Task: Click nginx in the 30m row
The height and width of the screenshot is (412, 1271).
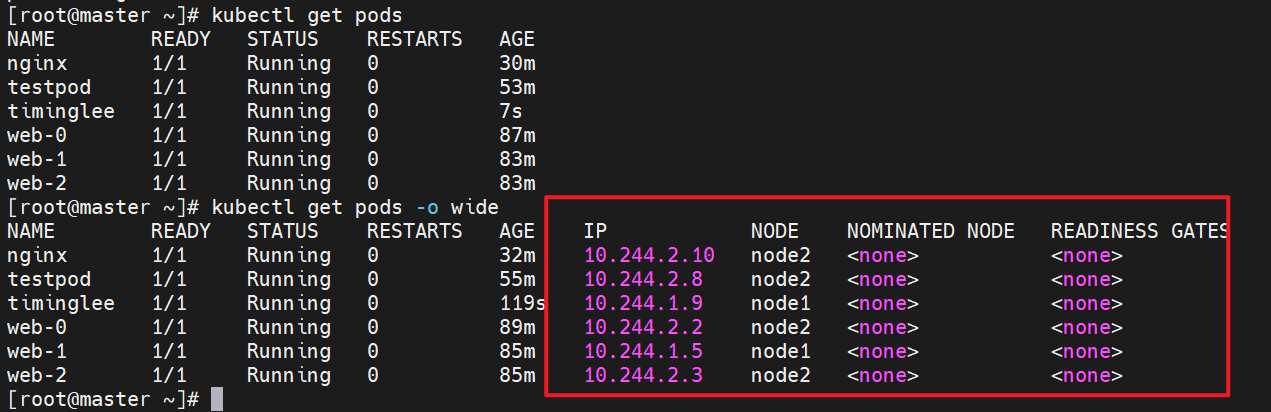Action: point(37,64)
